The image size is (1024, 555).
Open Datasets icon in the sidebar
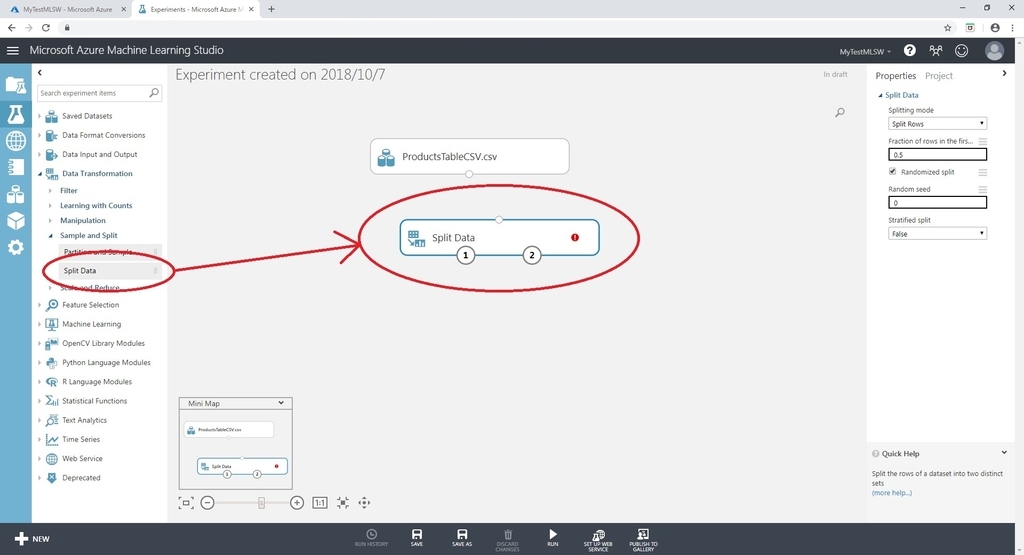[x=16, y=194]
